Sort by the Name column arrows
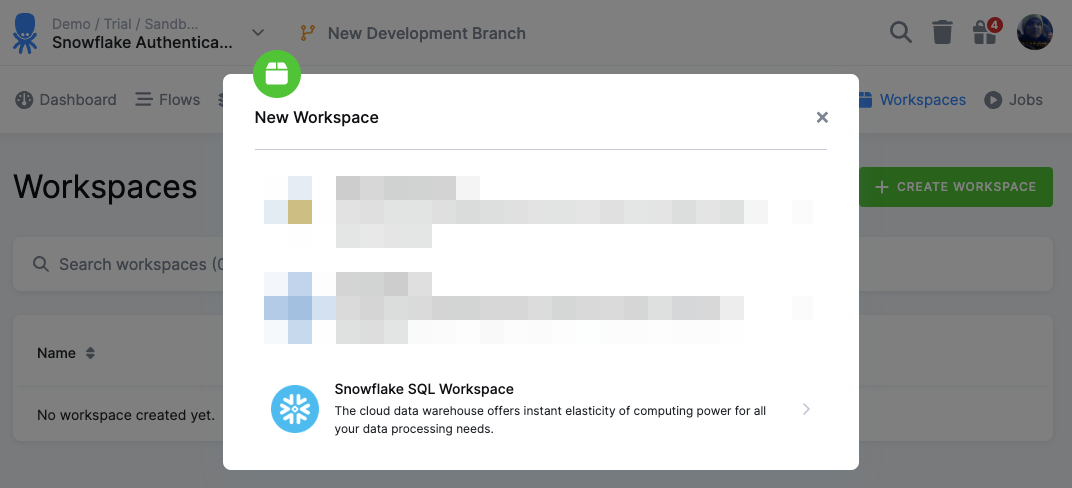 (x=90, y=353)
